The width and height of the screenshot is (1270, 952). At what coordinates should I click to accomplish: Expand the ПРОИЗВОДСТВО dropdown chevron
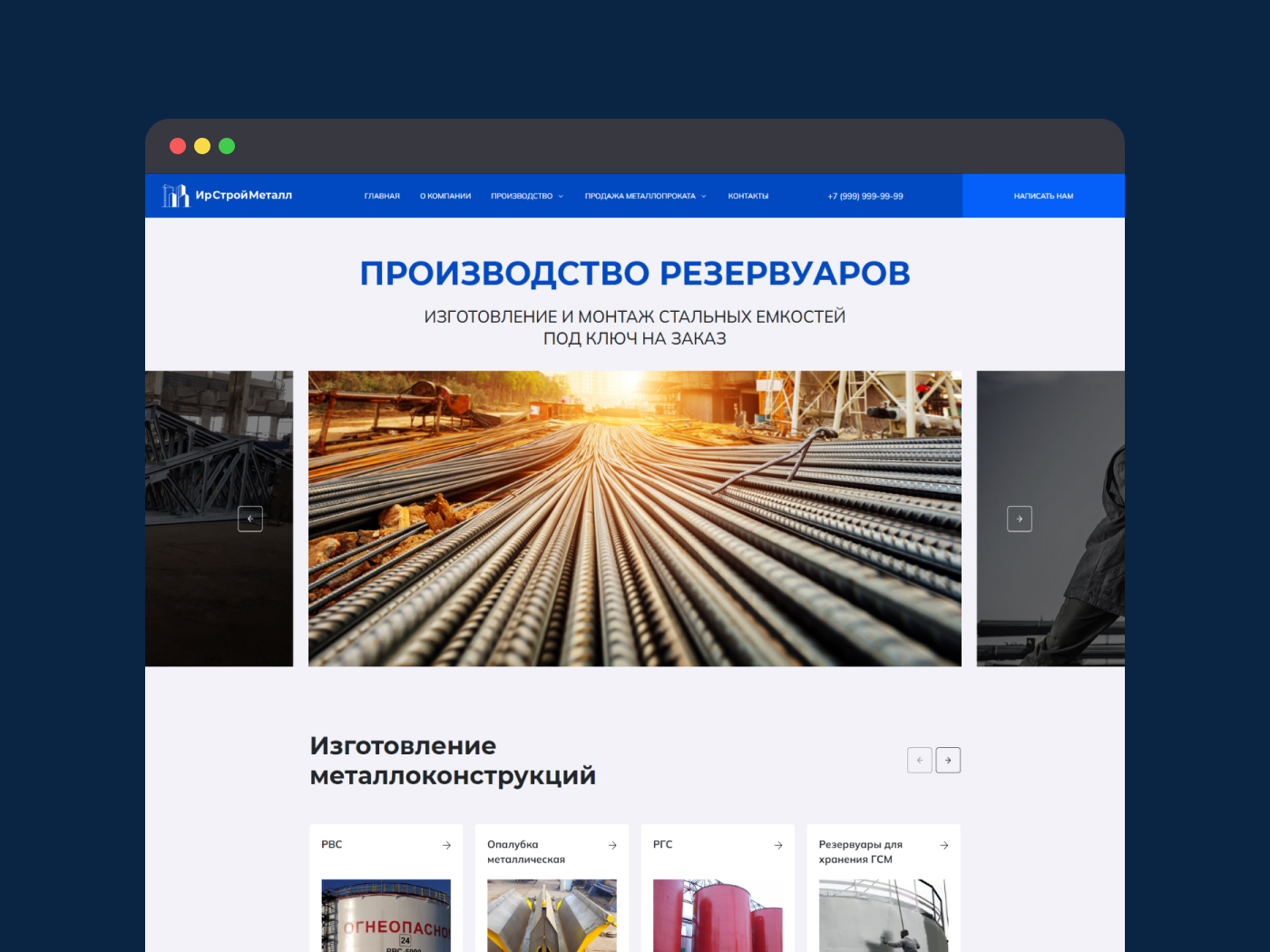pos(561,196)
